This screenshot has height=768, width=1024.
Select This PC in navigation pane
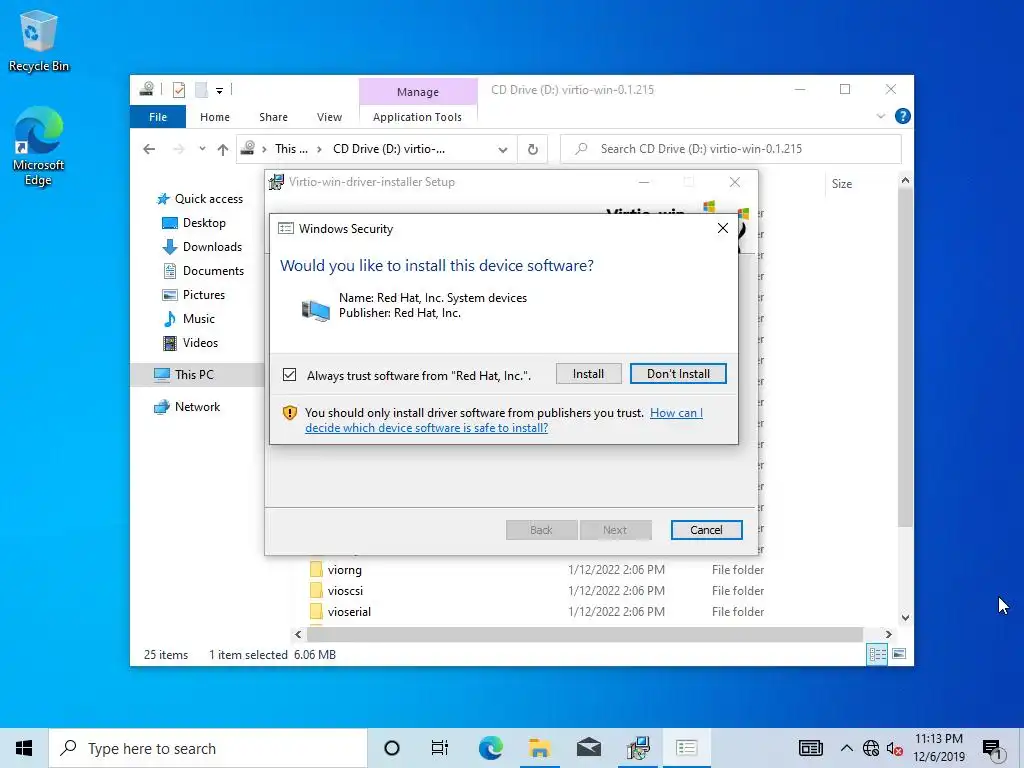(x=194, y=375)
